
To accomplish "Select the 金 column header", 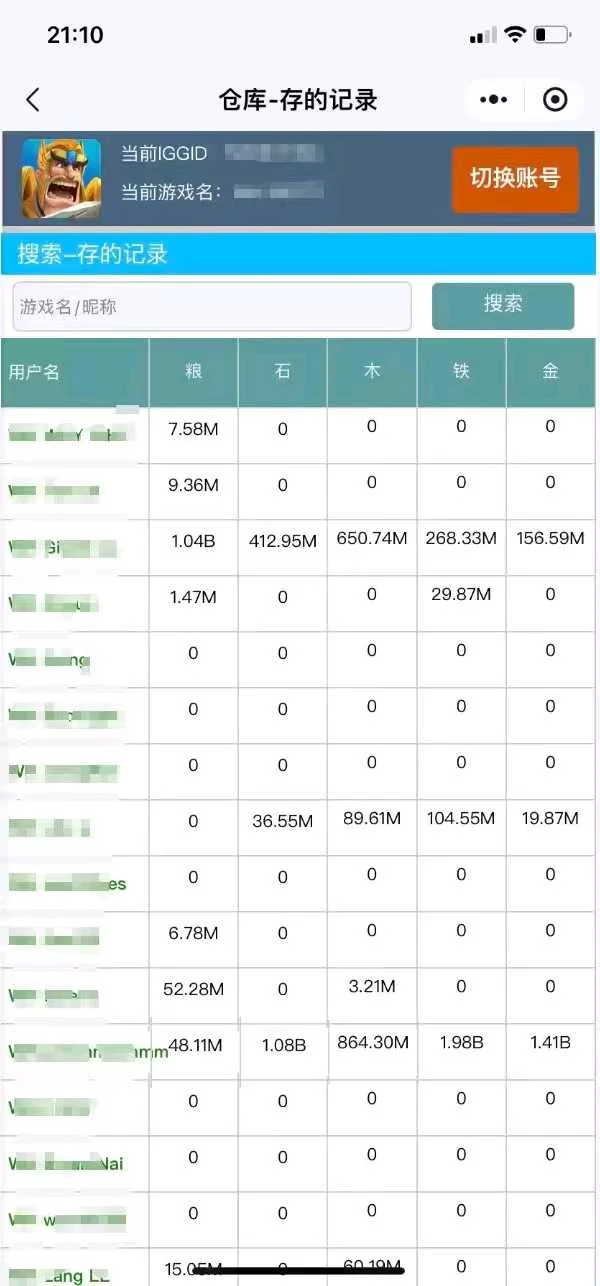I will pyautogui.click(x=550, y=372).
